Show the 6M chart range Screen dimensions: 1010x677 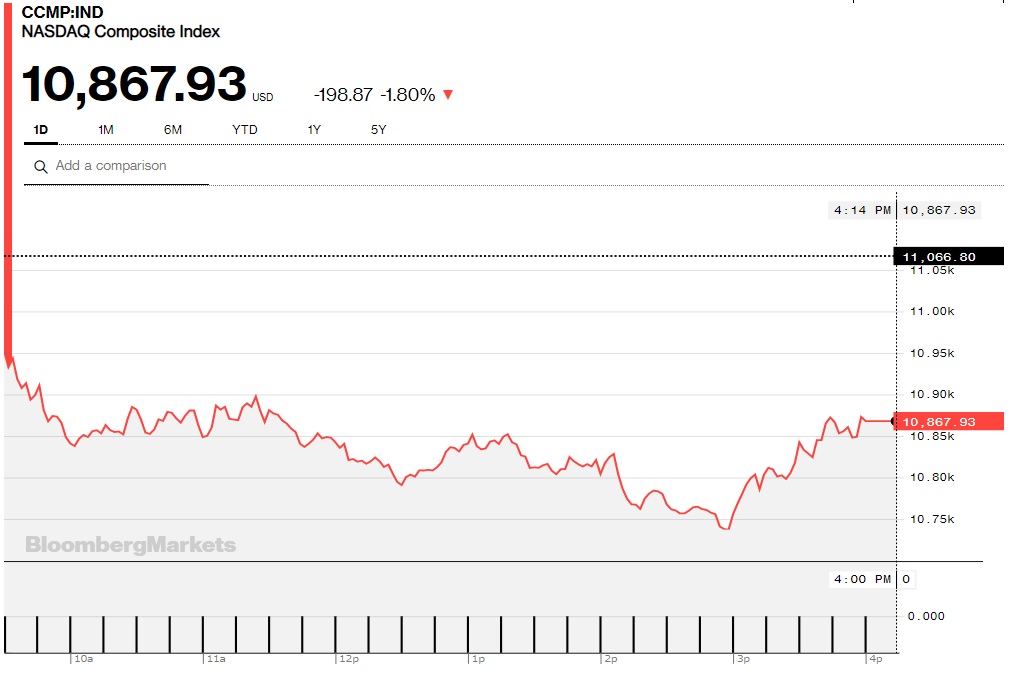[173, 129]
